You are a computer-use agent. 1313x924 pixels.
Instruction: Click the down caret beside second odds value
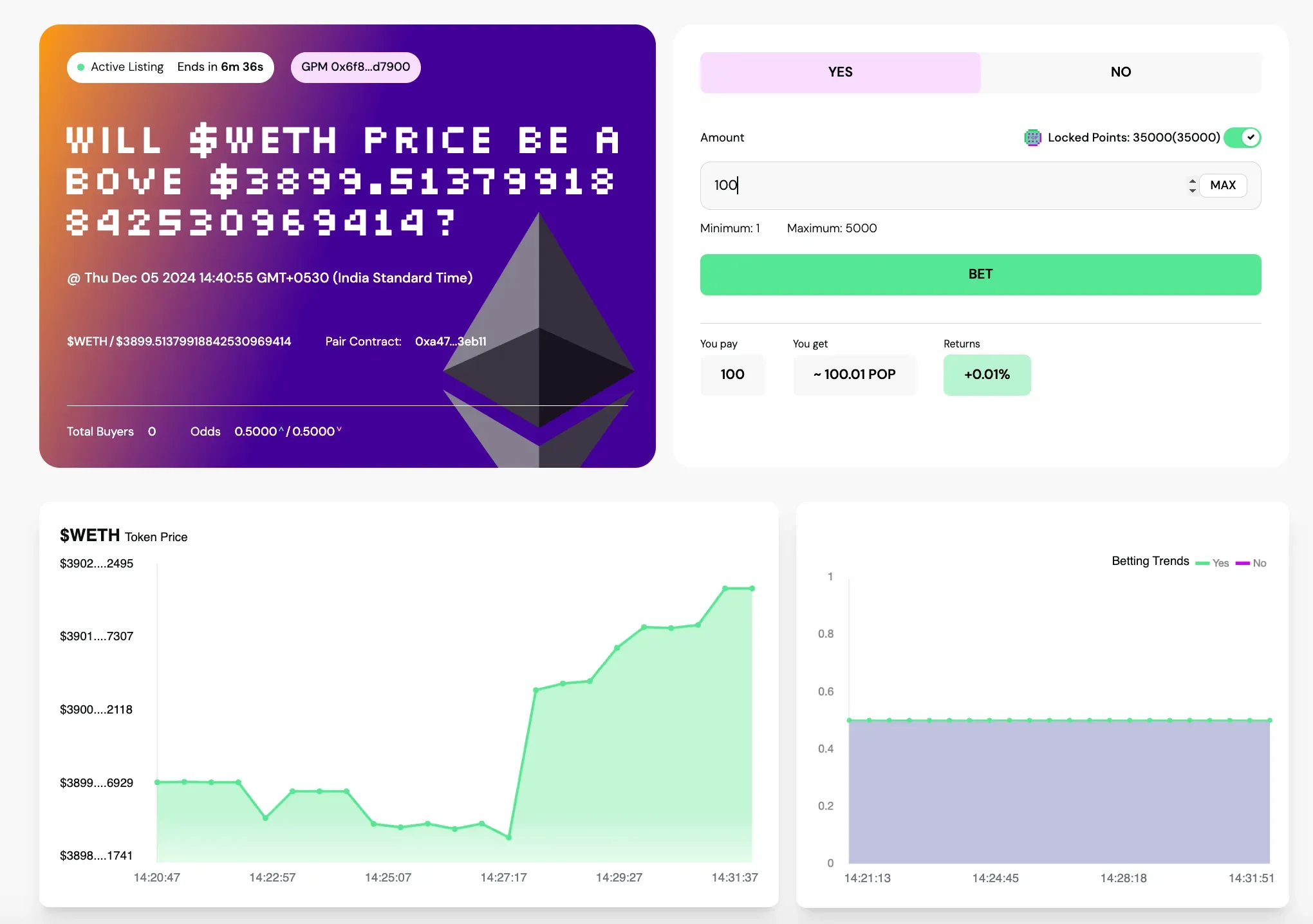pyautogui.click(x=339, y=429)
